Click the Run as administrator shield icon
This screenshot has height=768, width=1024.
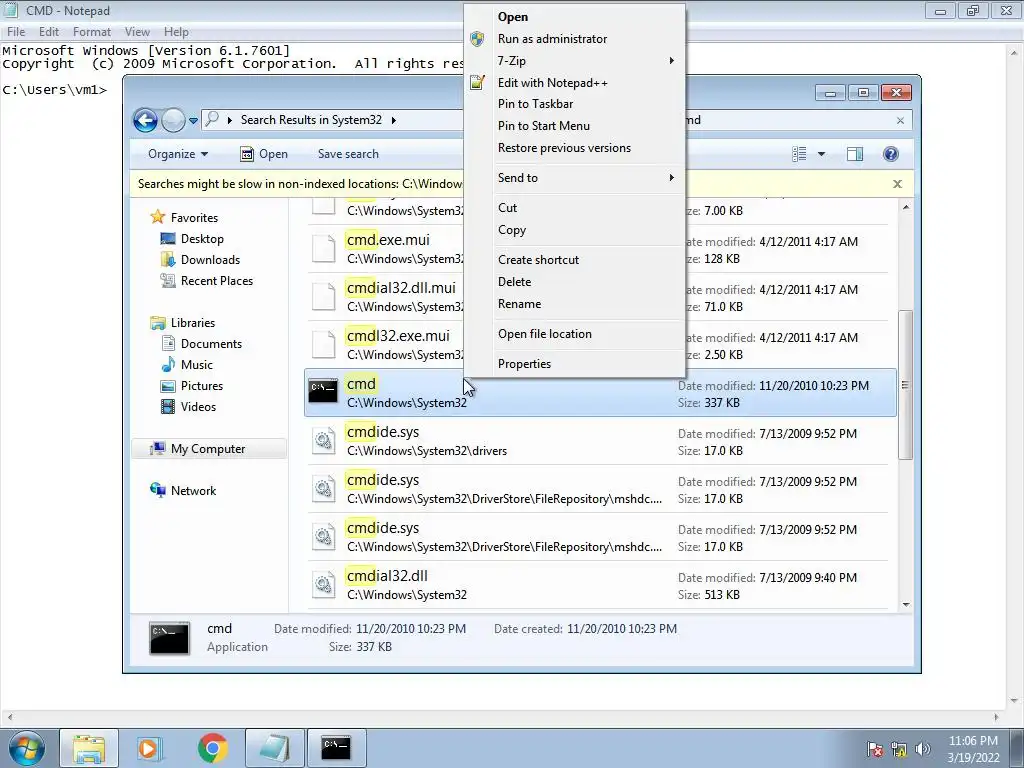click(477, 39)
